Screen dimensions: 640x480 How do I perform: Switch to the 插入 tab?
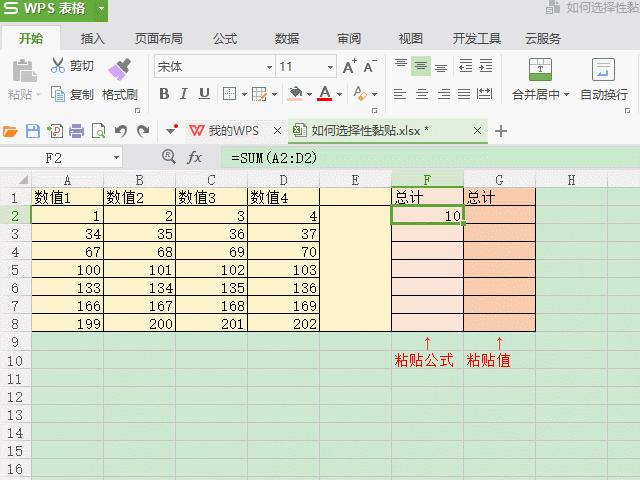tap(93, 39)
